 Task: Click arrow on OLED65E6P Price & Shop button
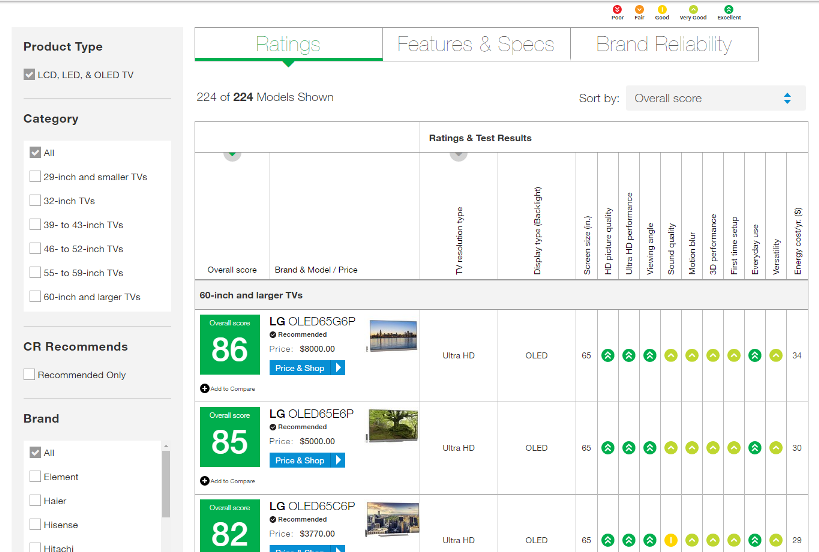(338, 460)
